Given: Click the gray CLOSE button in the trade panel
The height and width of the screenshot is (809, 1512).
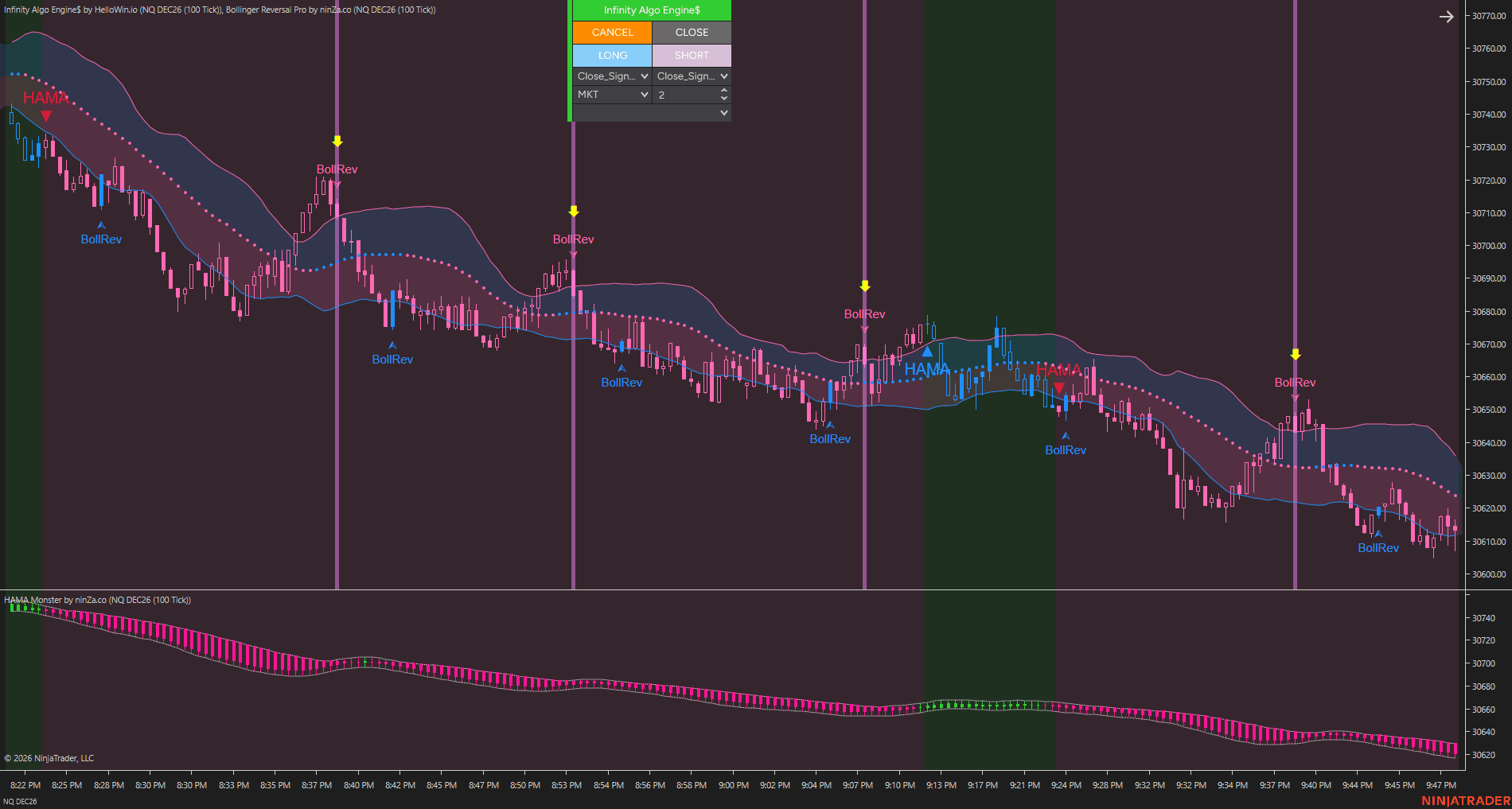Looking at the screenshot, I should pos(692,33).
